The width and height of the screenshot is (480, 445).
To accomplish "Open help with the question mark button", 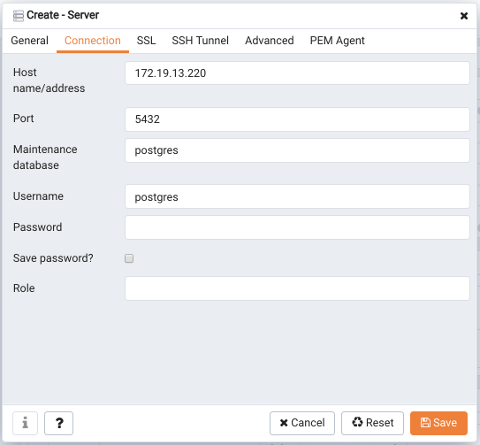I will pos(59,423).
